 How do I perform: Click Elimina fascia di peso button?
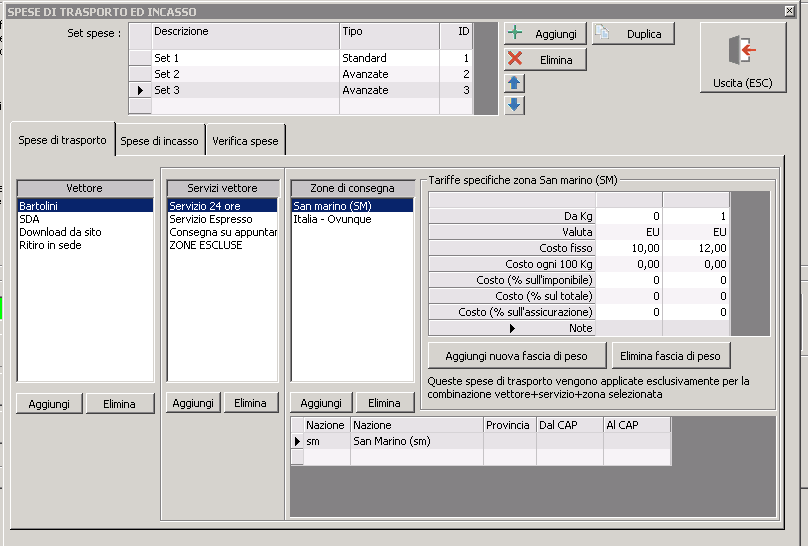[x=670, y=355]
